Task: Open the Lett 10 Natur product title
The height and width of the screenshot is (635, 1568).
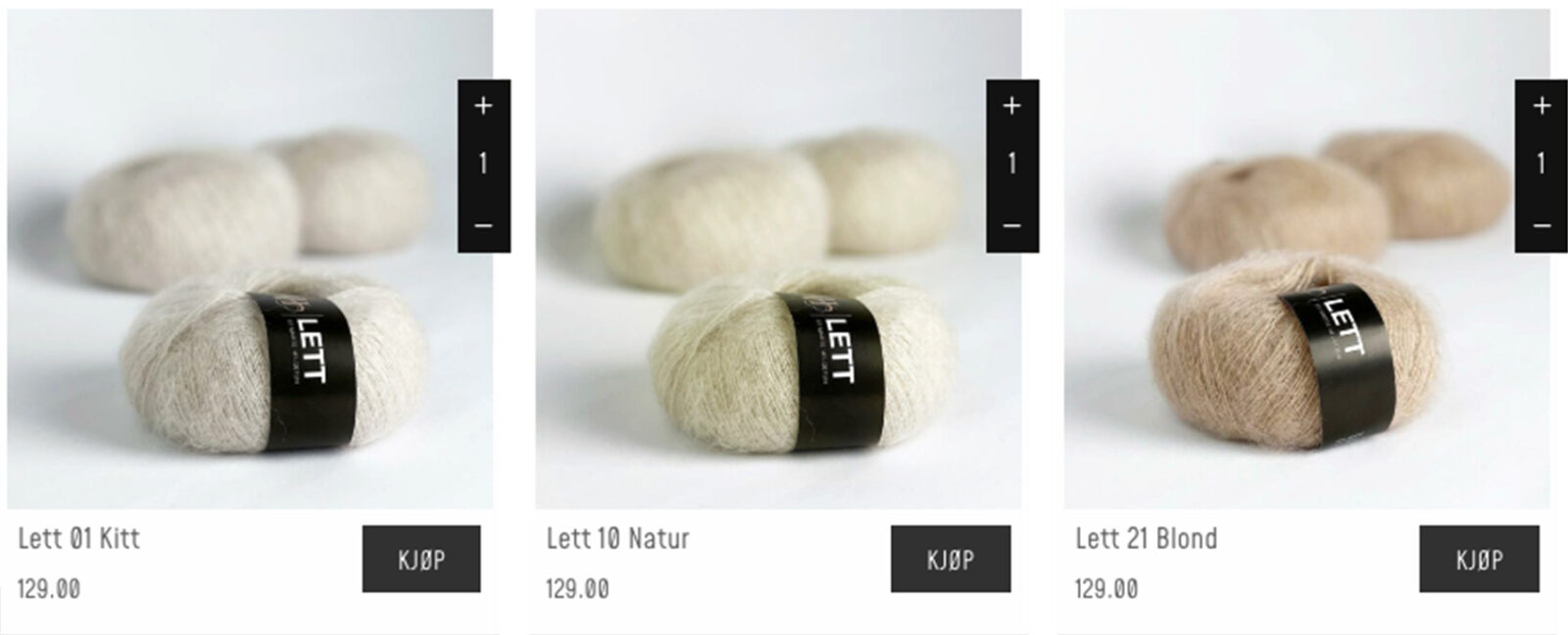Action: (617, 538)
